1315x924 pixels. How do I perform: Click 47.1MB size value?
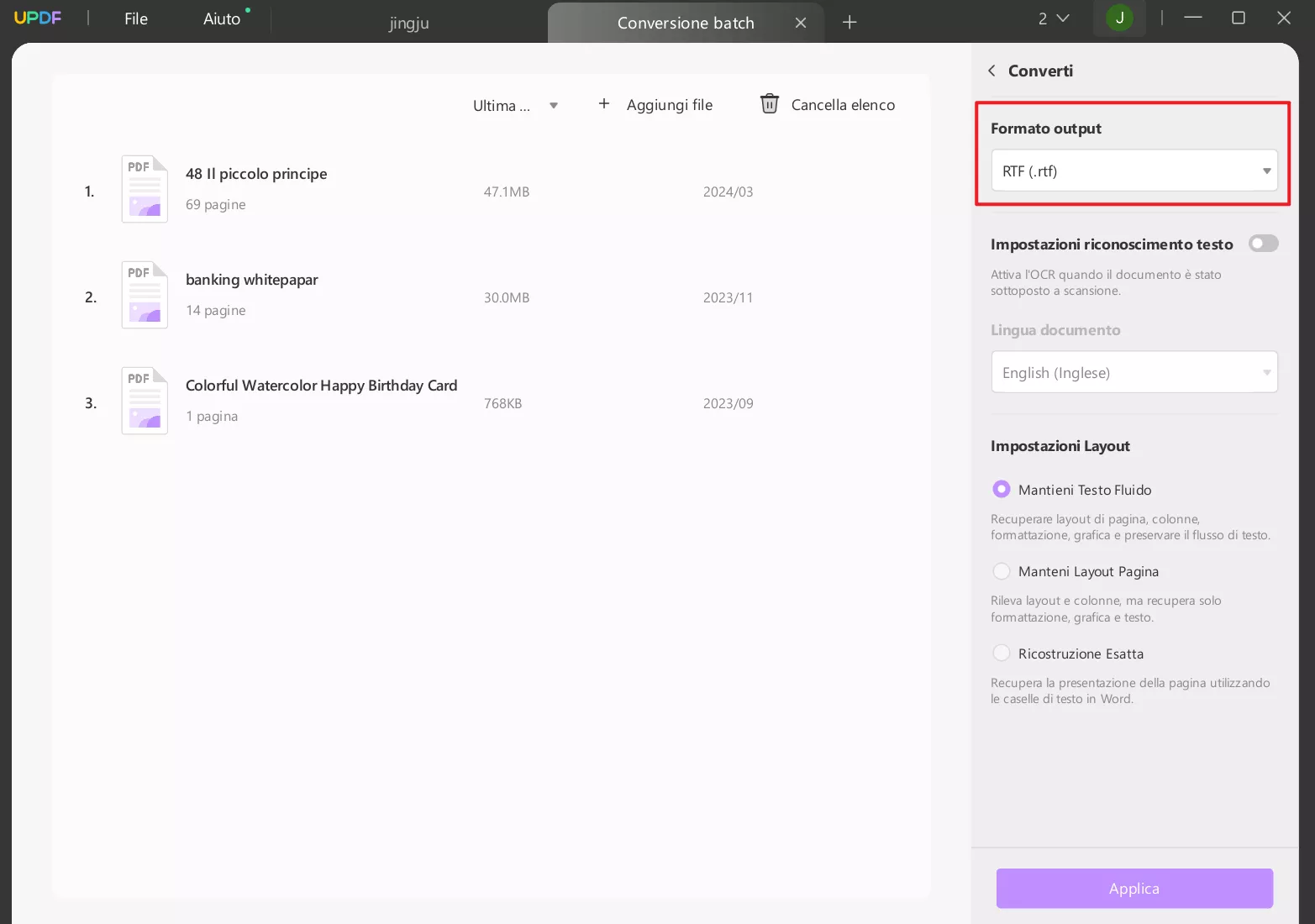pos(507,192)
